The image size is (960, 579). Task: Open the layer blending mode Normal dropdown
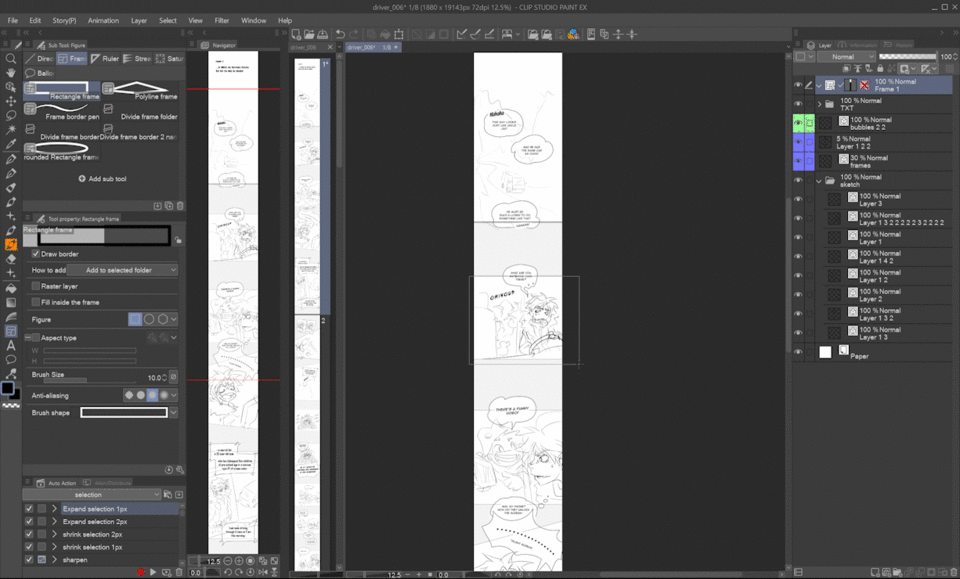click(x=849, y=56)
